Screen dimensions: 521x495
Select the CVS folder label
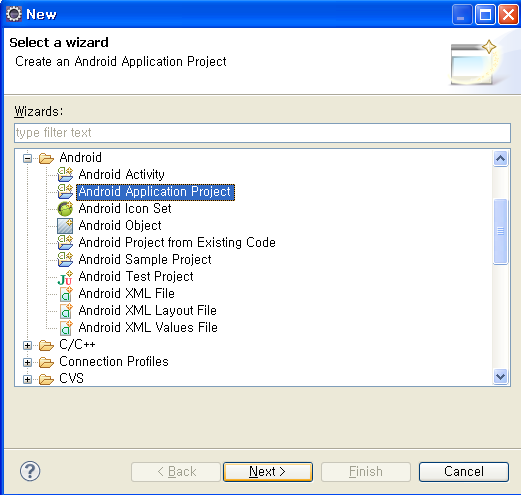pos(71,379)
